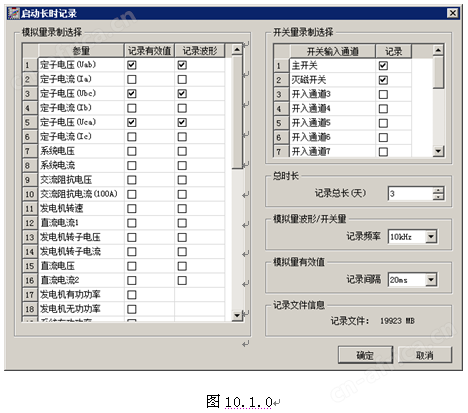
Task: Click the 参量 column header
Action: 81,51
